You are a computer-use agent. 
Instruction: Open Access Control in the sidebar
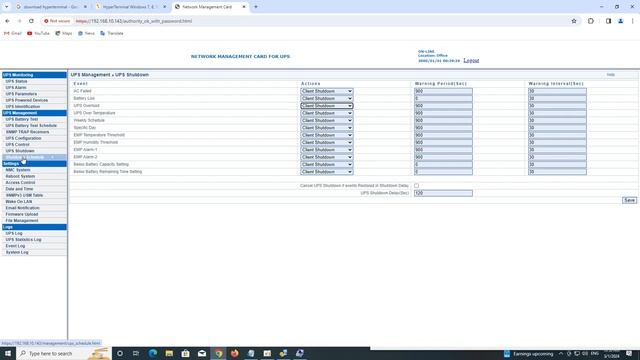20,182
